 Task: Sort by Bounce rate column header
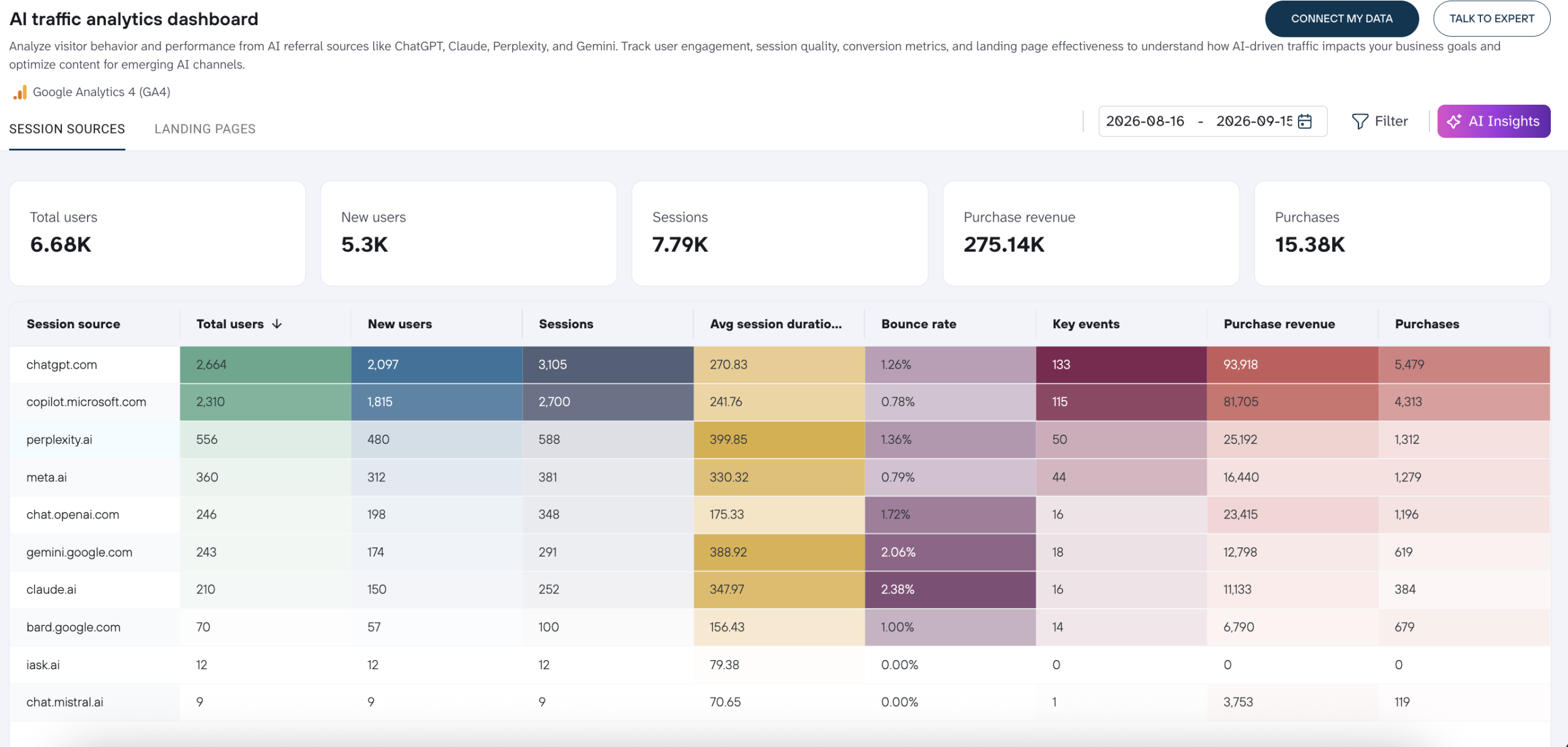click(919, 324)
